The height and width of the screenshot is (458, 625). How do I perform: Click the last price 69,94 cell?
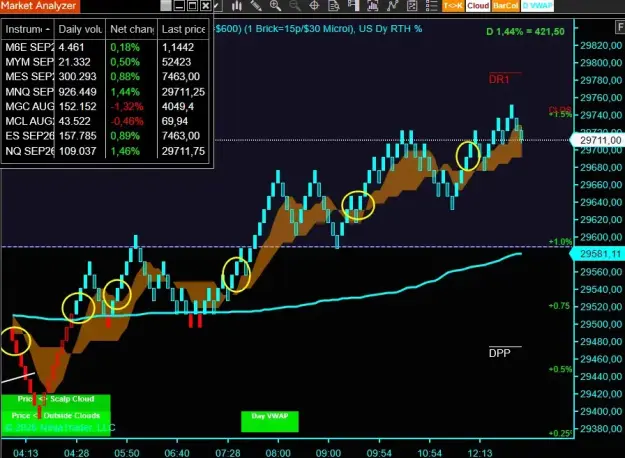pyautogui.click(x=175, y=122)
